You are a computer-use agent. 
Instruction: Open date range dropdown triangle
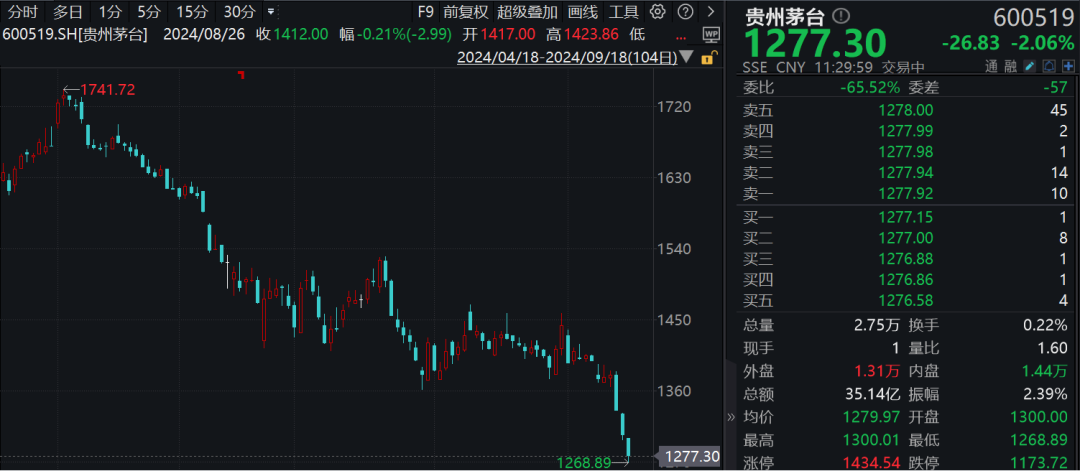point(687,57)
